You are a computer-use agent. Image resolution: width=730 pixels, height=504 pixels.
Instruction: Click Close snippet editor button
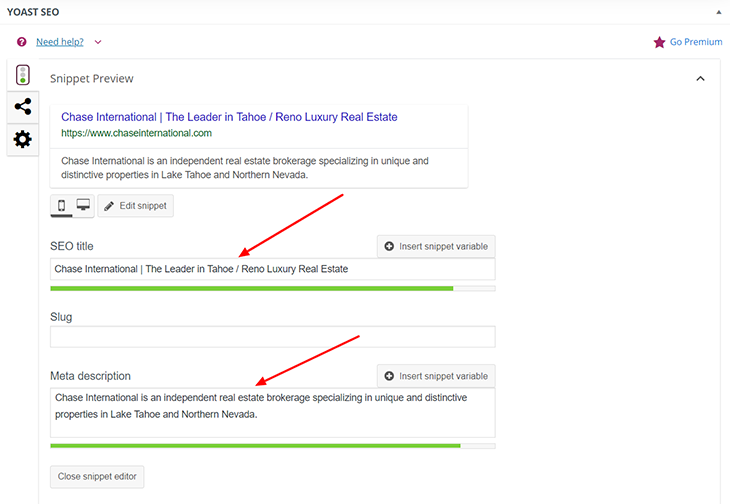tap(97, 477)
